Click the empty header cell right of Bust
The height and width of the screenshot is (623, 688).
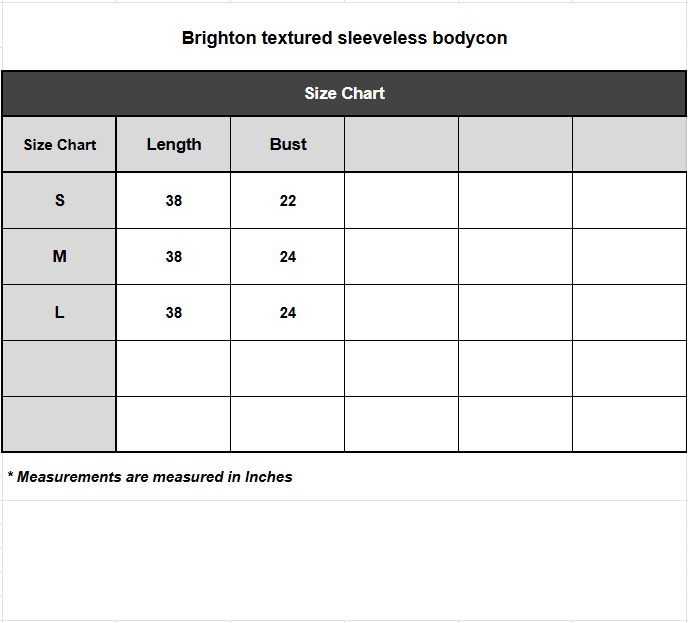(401, 144)
